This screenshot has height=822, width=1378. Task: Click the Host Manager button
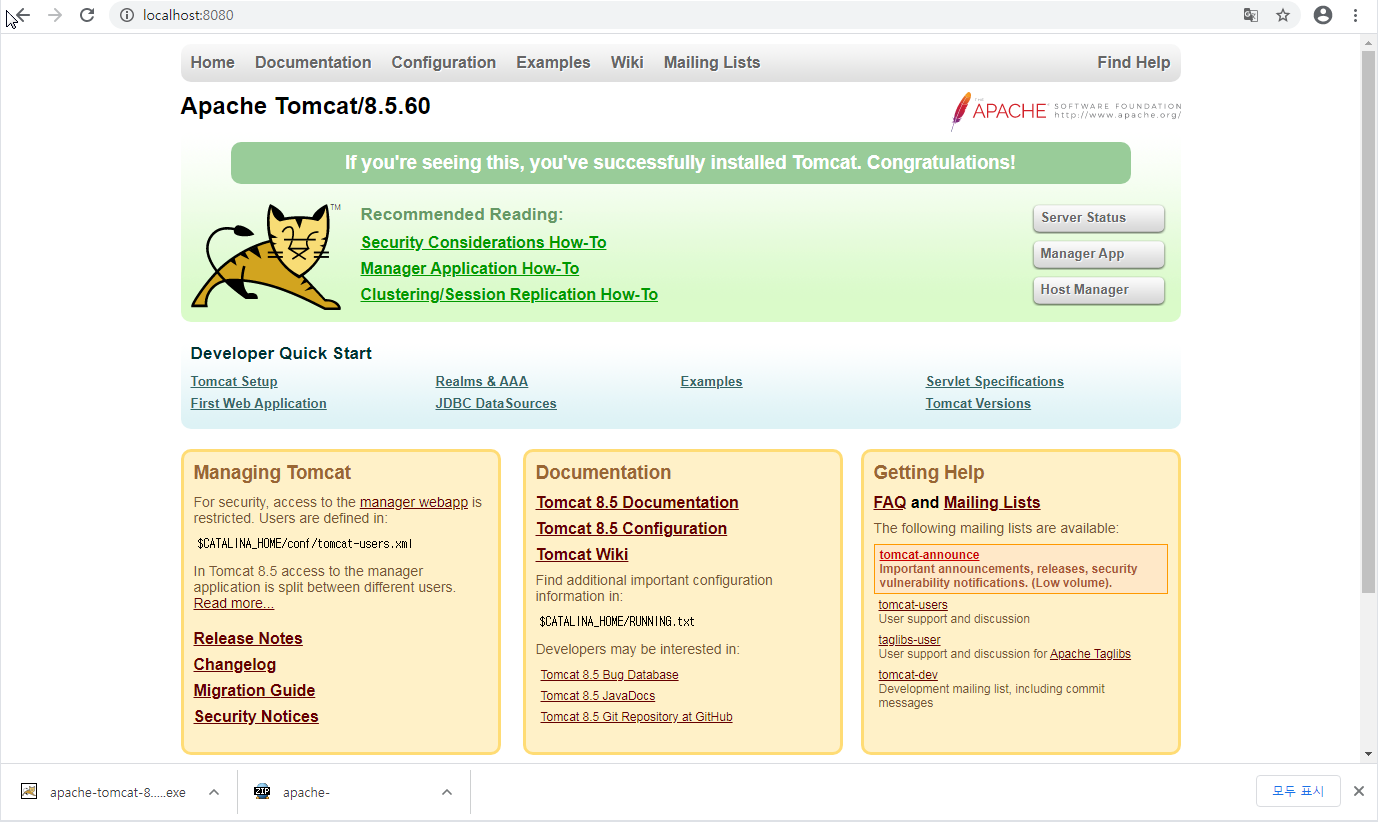(x=1099, y=290)
